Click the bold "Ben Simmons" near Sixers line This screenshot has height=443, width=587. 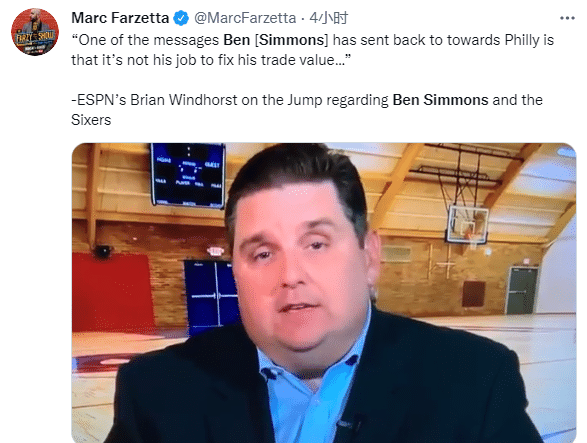(x=440, y=100)
